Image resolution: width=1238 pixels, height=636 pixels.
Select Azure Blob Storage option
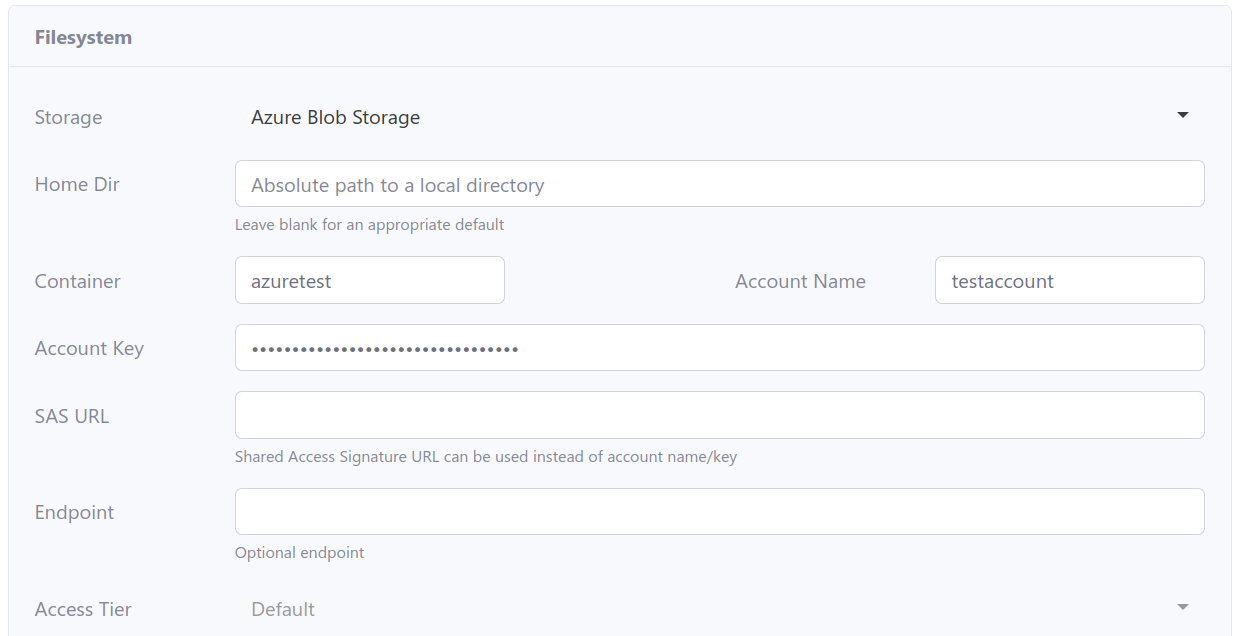point(335,117)
